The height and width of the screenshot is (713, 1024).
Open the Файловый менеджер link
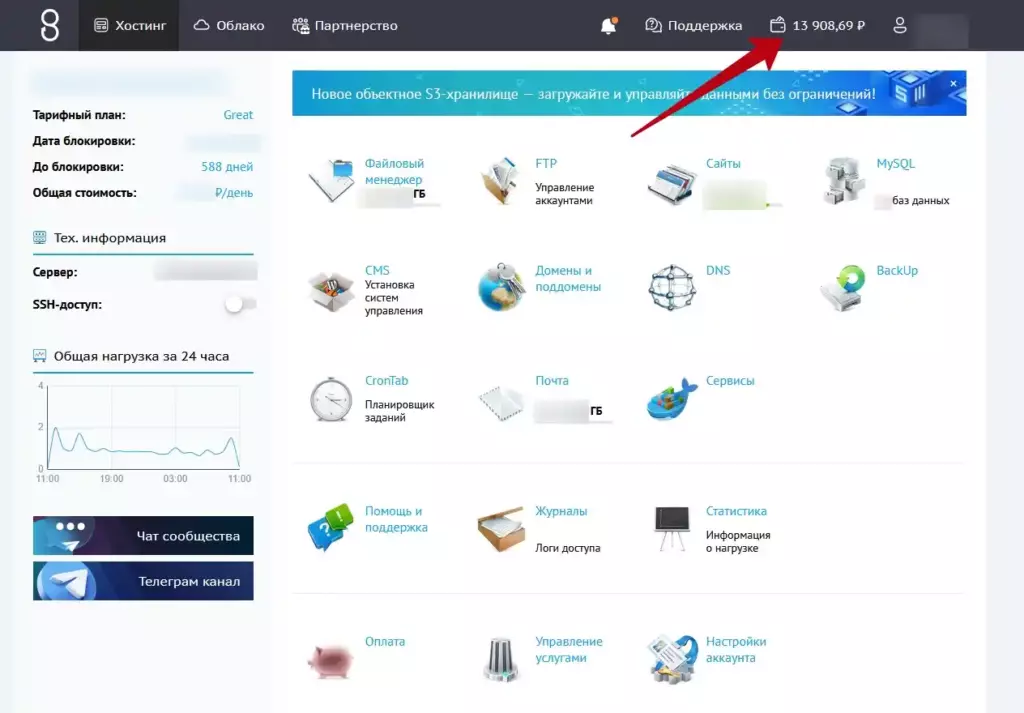[394, 171]
